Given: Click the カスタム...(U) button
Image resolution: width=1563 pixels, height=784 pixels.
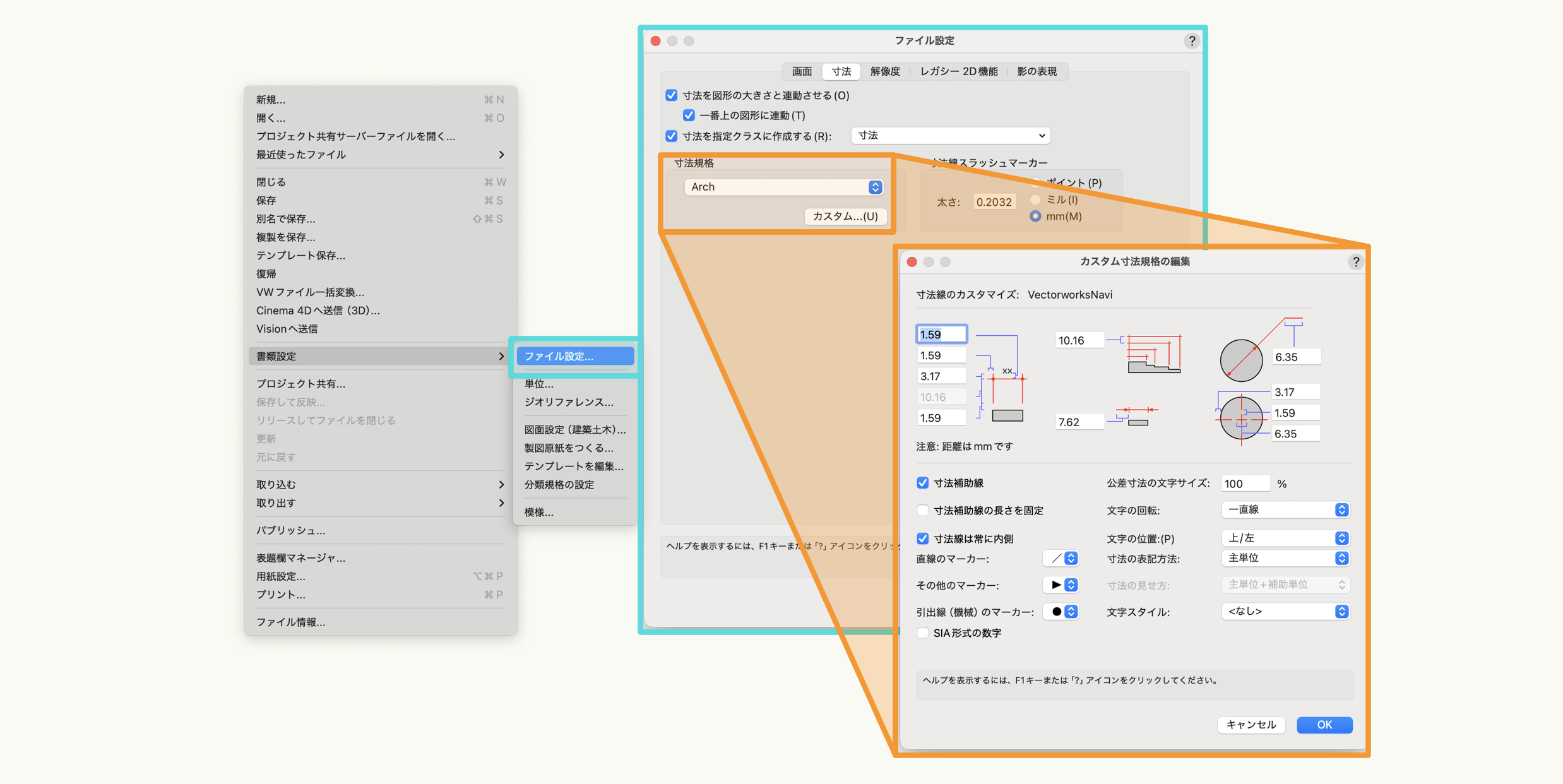Looking at the screenshot, I should coord(845,217).
